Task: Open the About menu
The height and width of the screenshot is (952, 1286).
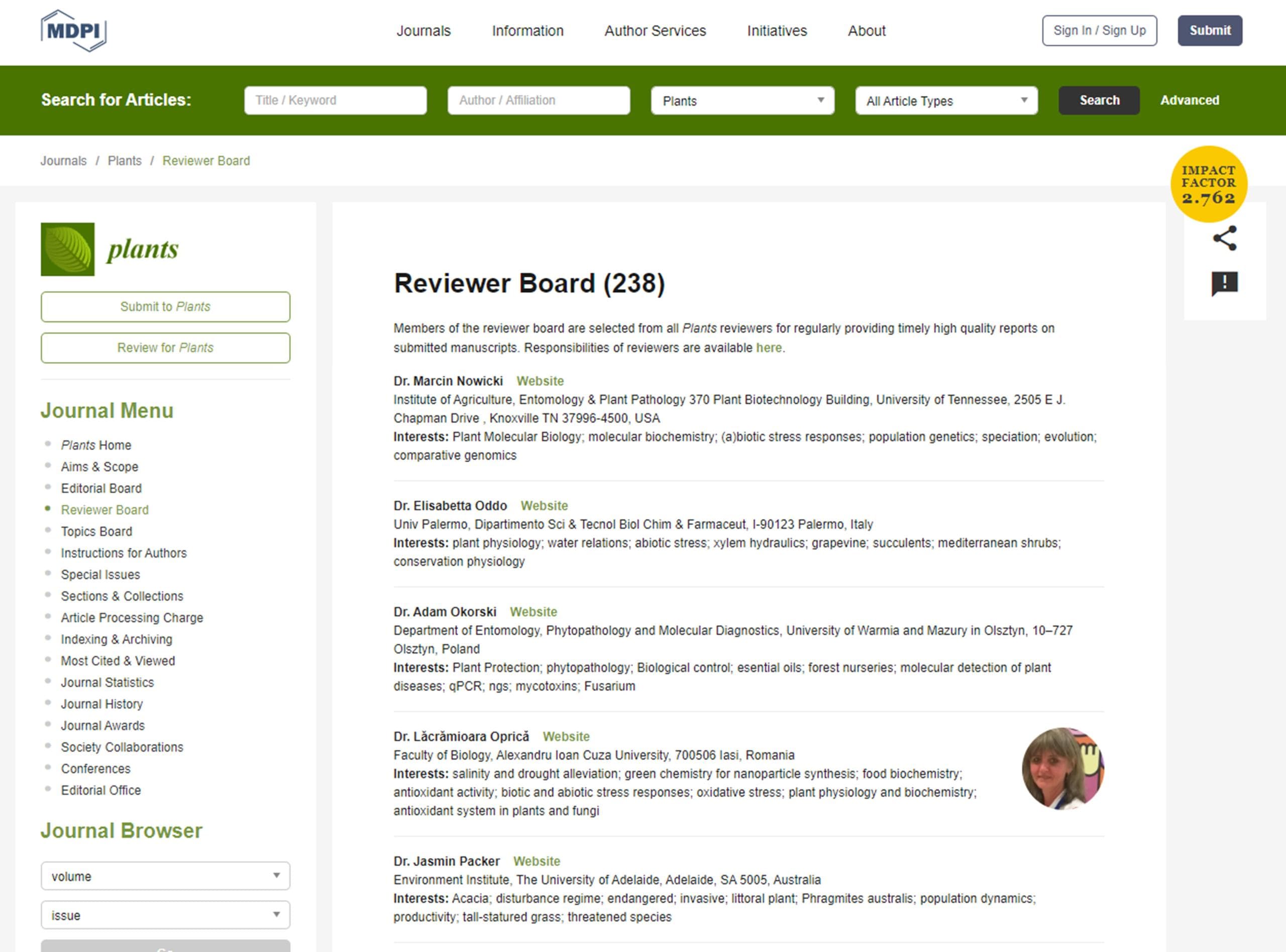Action: 867,31
